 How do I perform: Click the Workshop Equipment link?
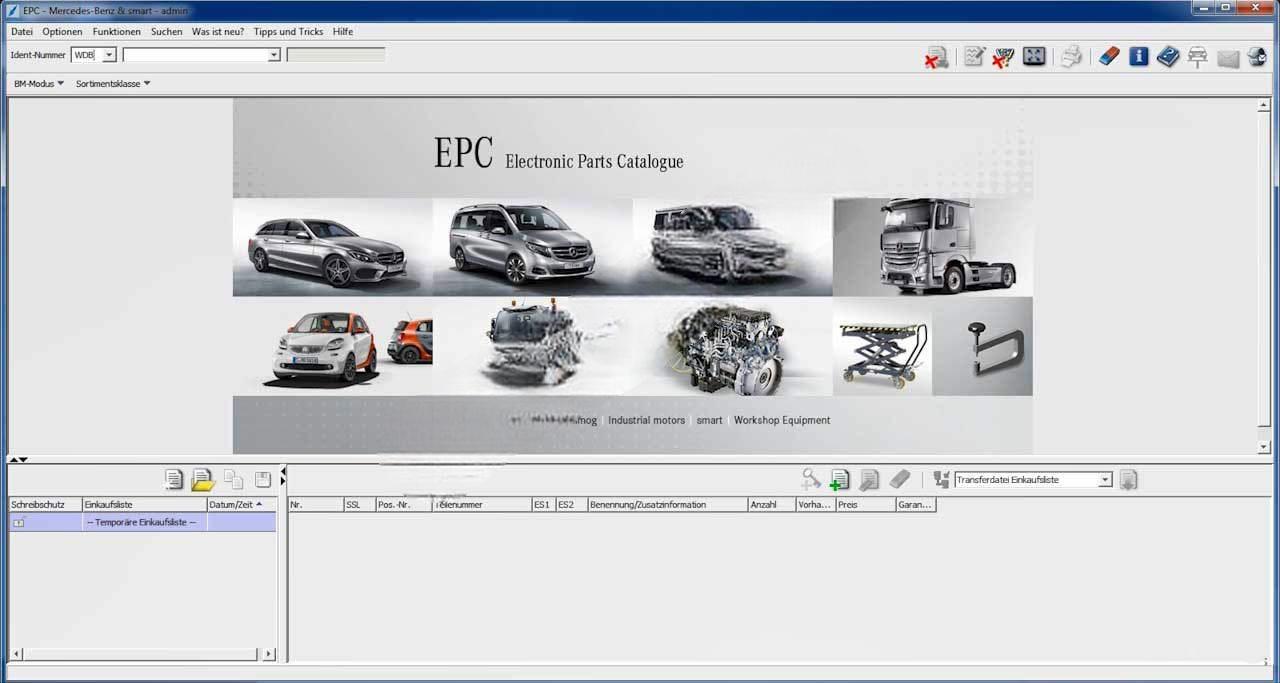click(782, 420)
